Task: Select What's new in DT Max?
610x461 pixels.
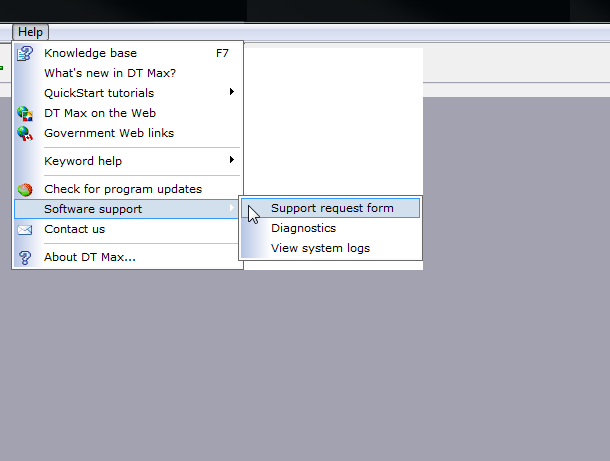Action: 128,73
